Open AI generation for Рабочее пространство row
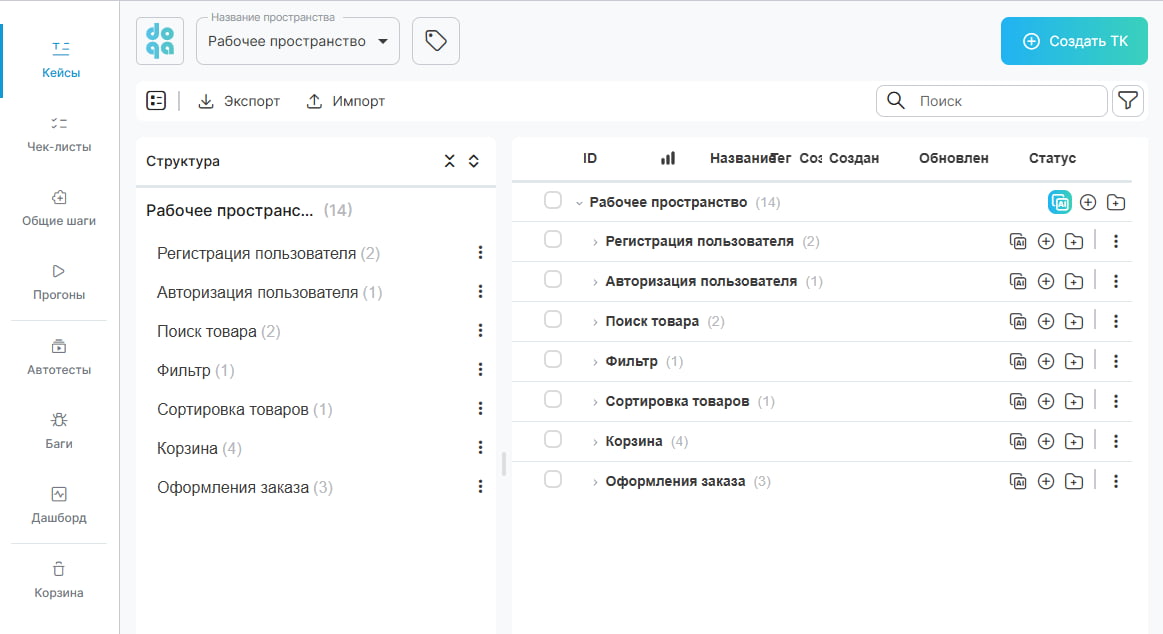The image size is (1163, 634). [x=1059, y=201]
